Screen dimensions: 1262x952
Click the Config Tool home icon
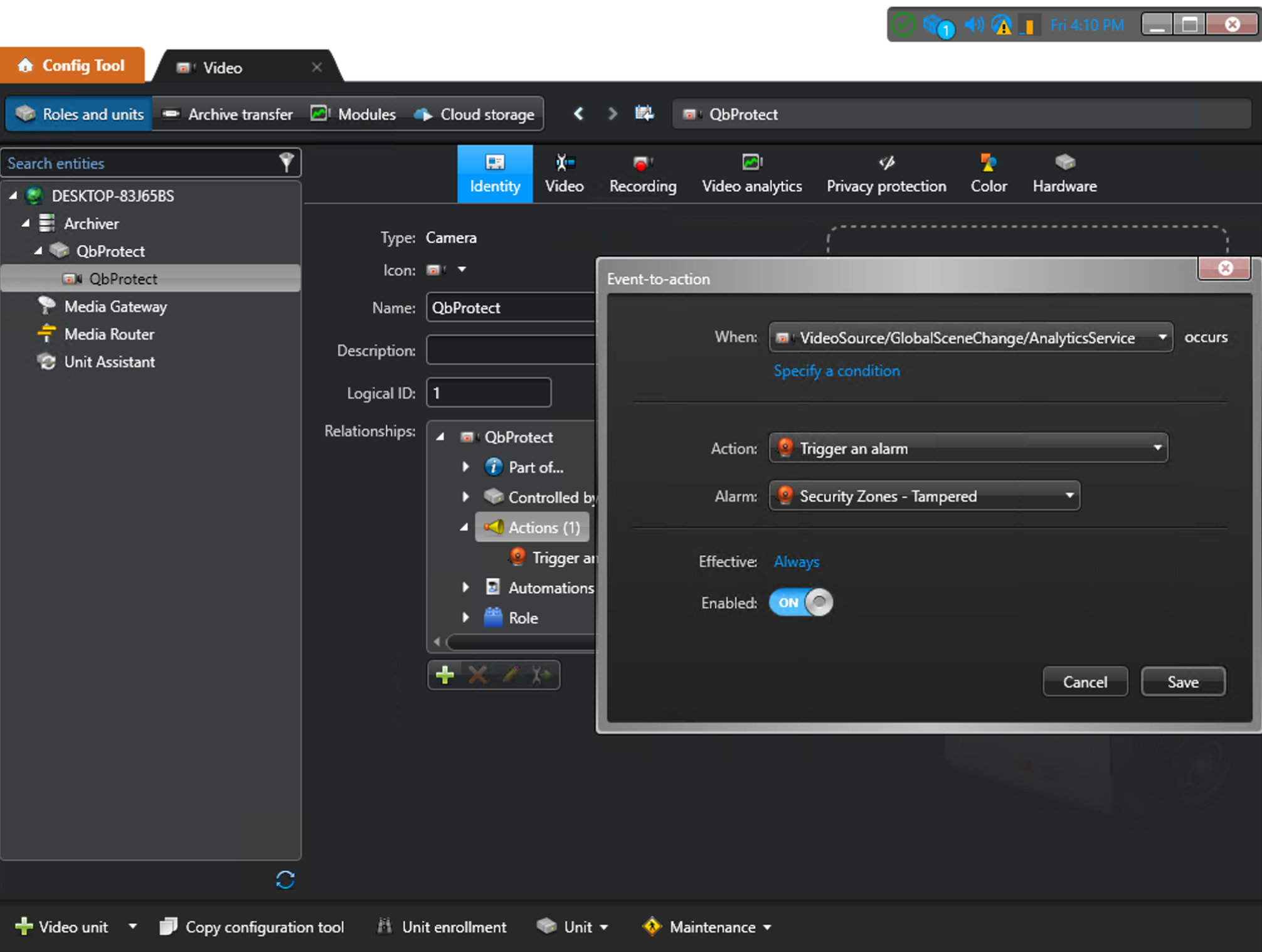25,65
